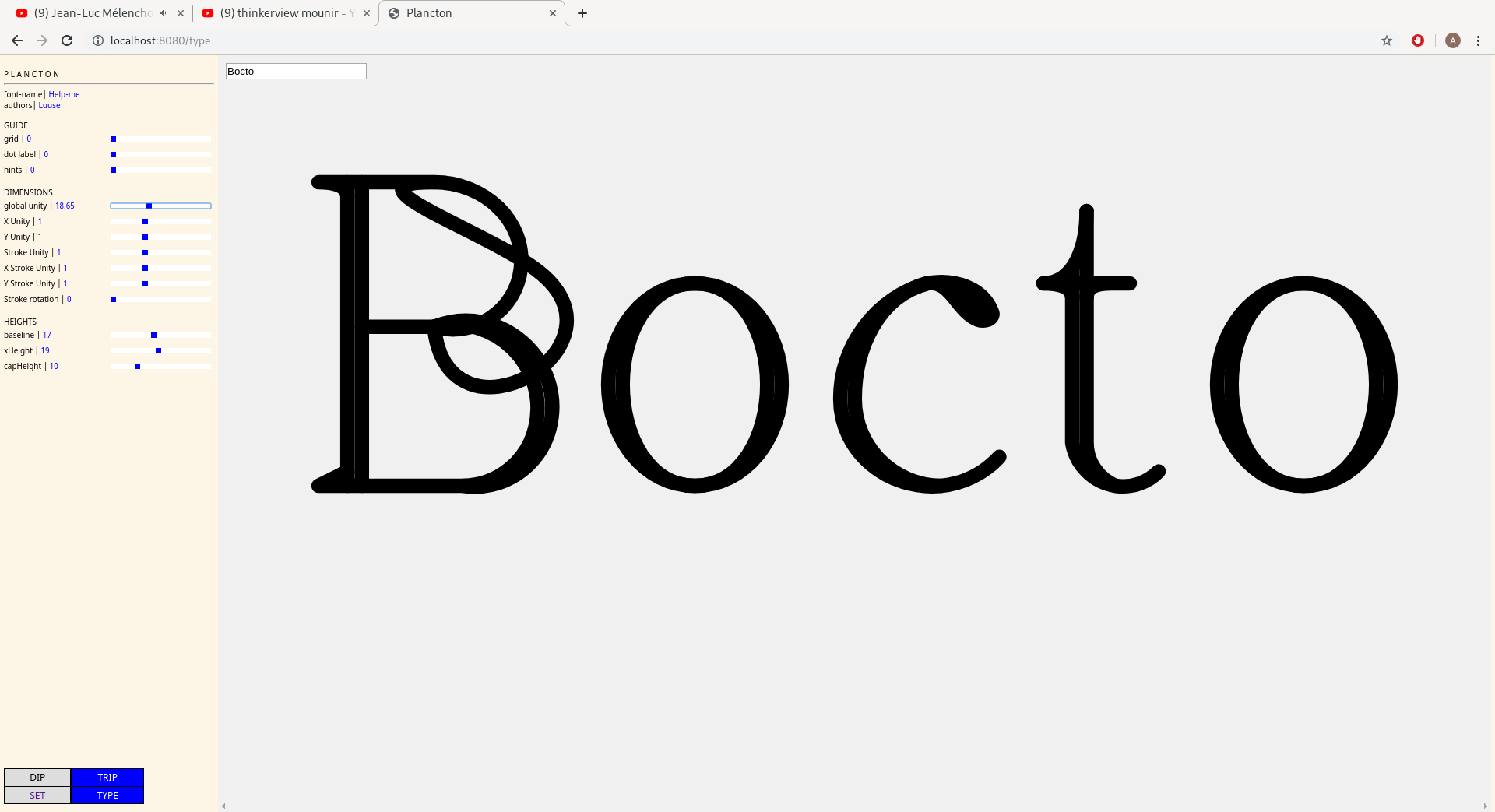Image resolution: width=1495 pixels, height=812 pixels.
Task: Open the browser three-dot menu
Action: (x=1478, y=40)
